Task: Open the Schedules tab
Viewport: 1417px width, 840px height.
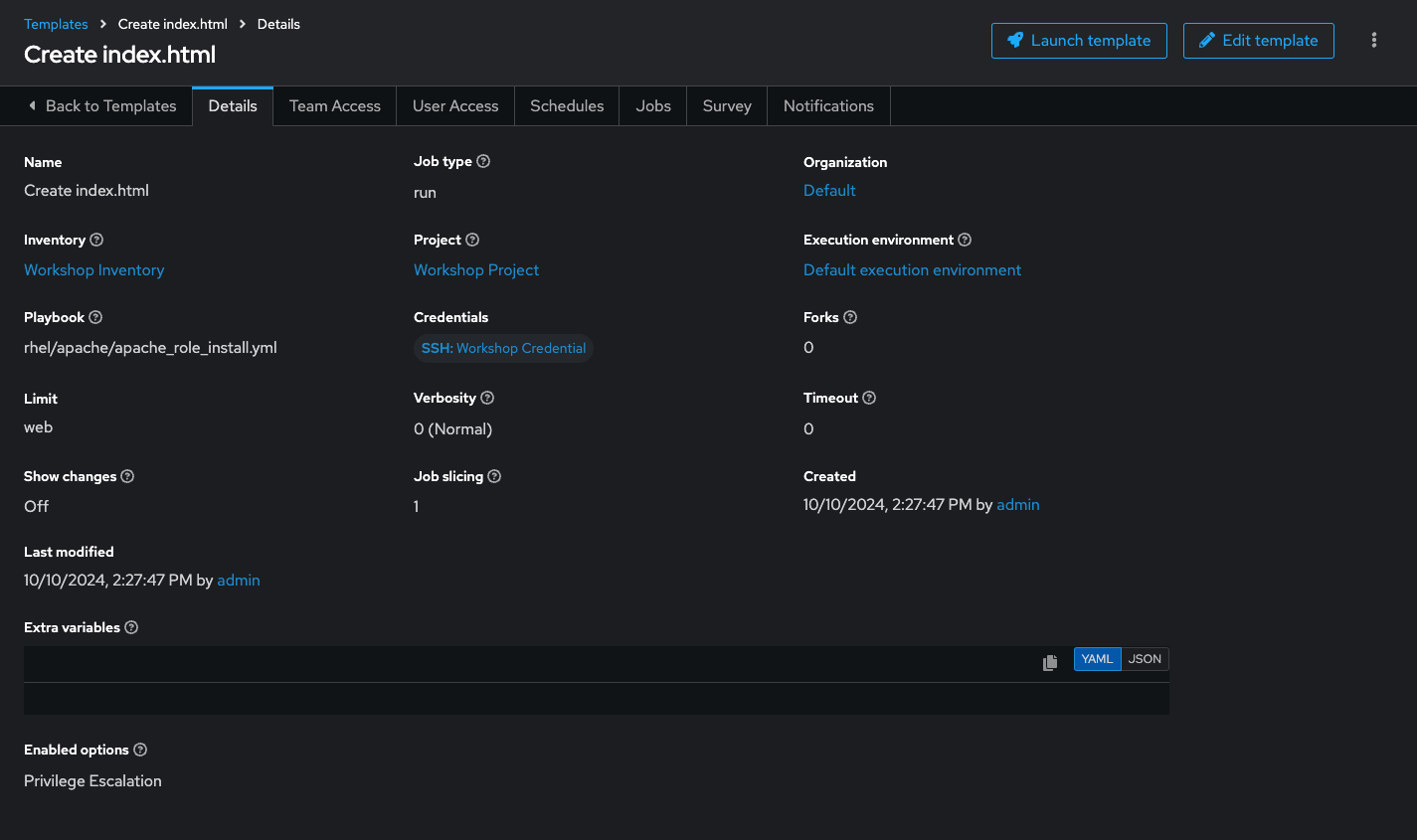Action: point(567,106)
